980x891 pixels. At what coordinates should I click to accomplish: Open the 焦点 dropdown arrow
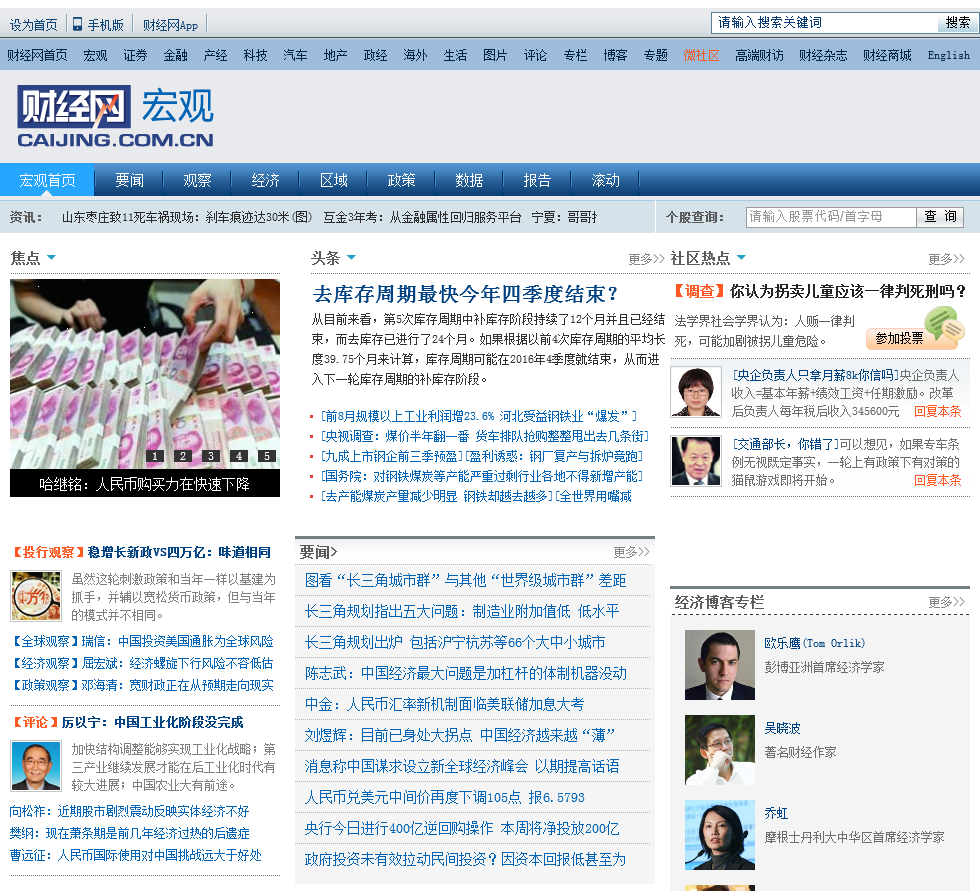51,257
